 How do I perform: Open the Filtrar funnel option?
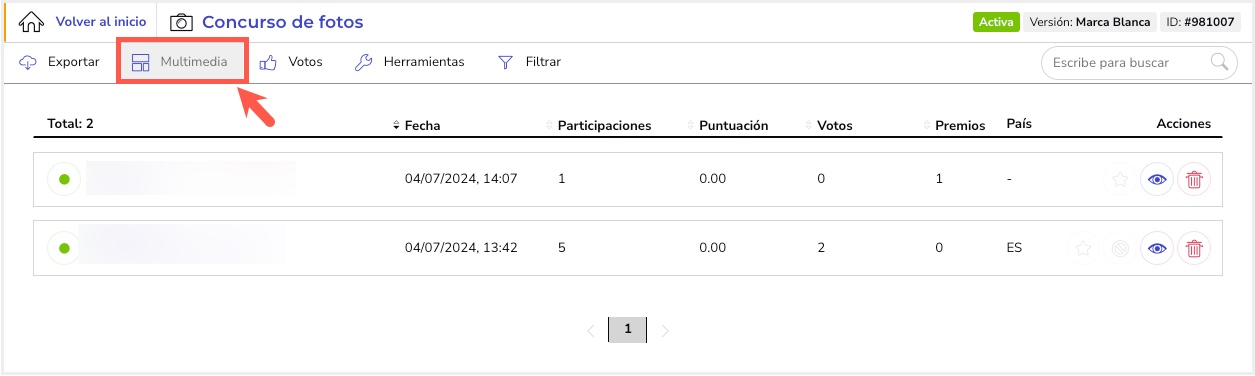(x=529, y=62)
